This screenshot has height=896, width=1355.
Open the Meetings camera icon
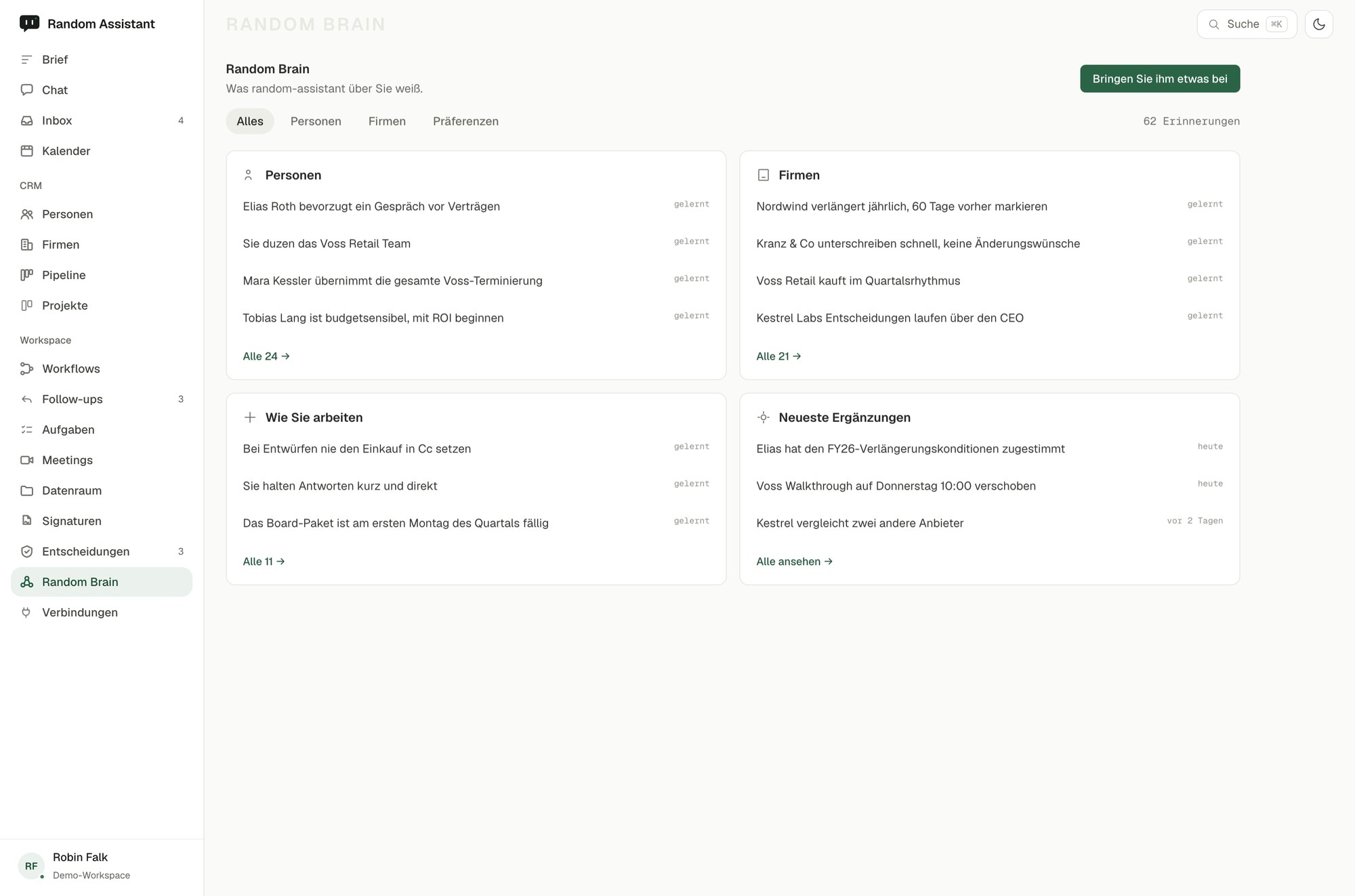click(x=26, y=460)
